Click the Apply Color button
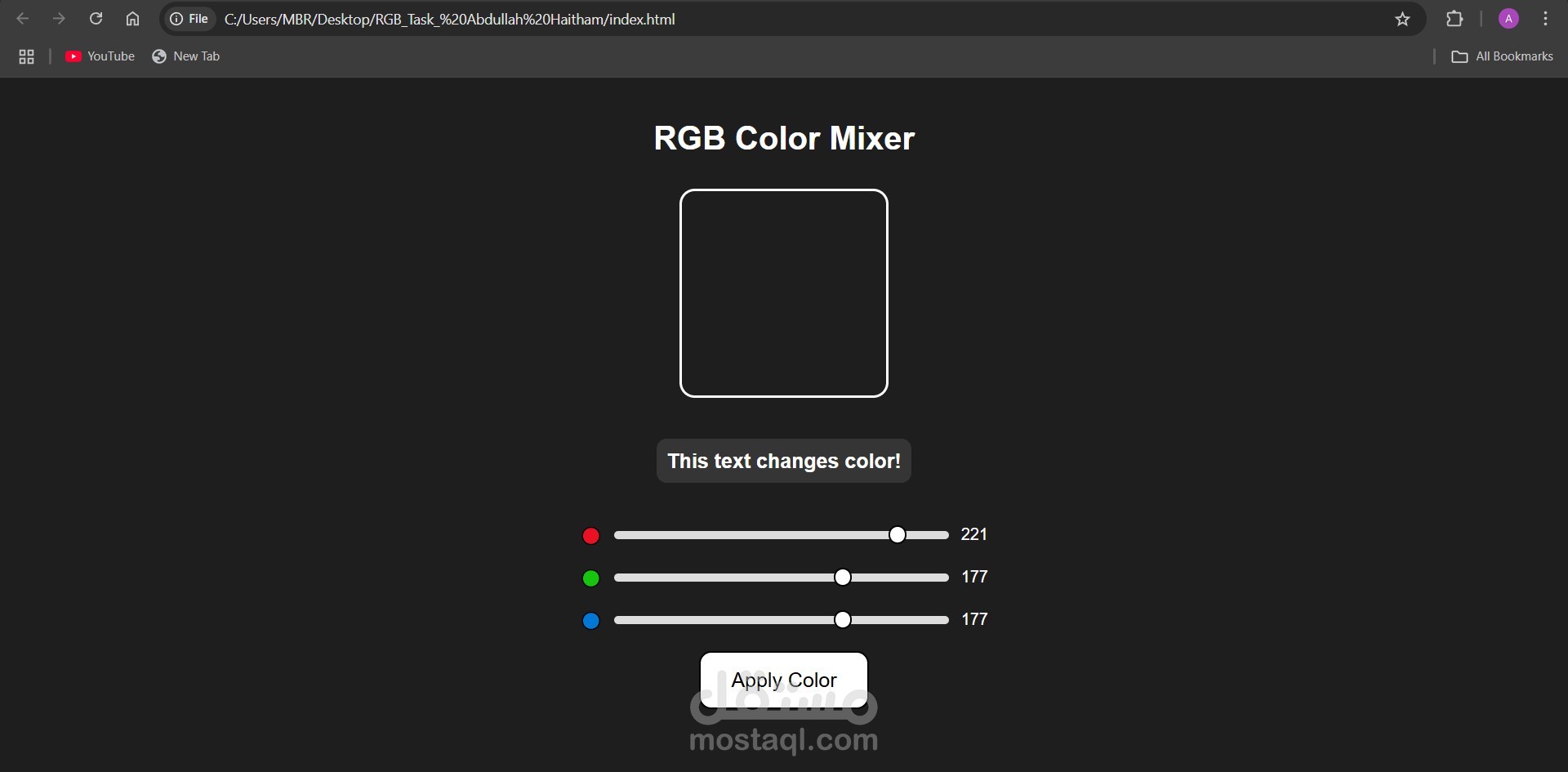Image resolution: width=1568 pixels, height=772 pixels. point(784,680)
